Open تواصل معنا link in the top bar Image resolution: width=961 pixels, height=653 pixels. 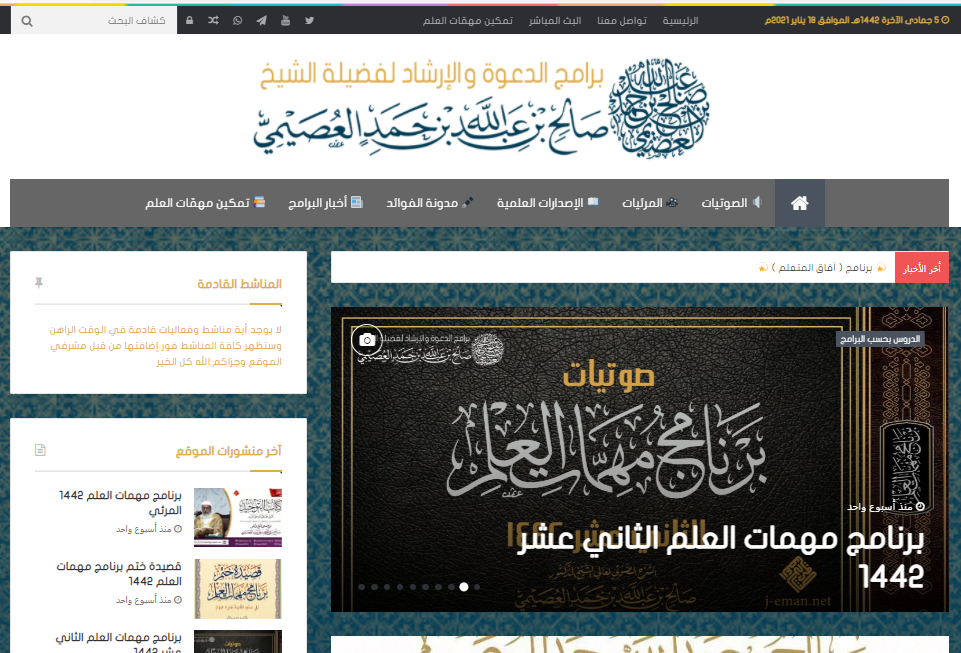(622, 20)
